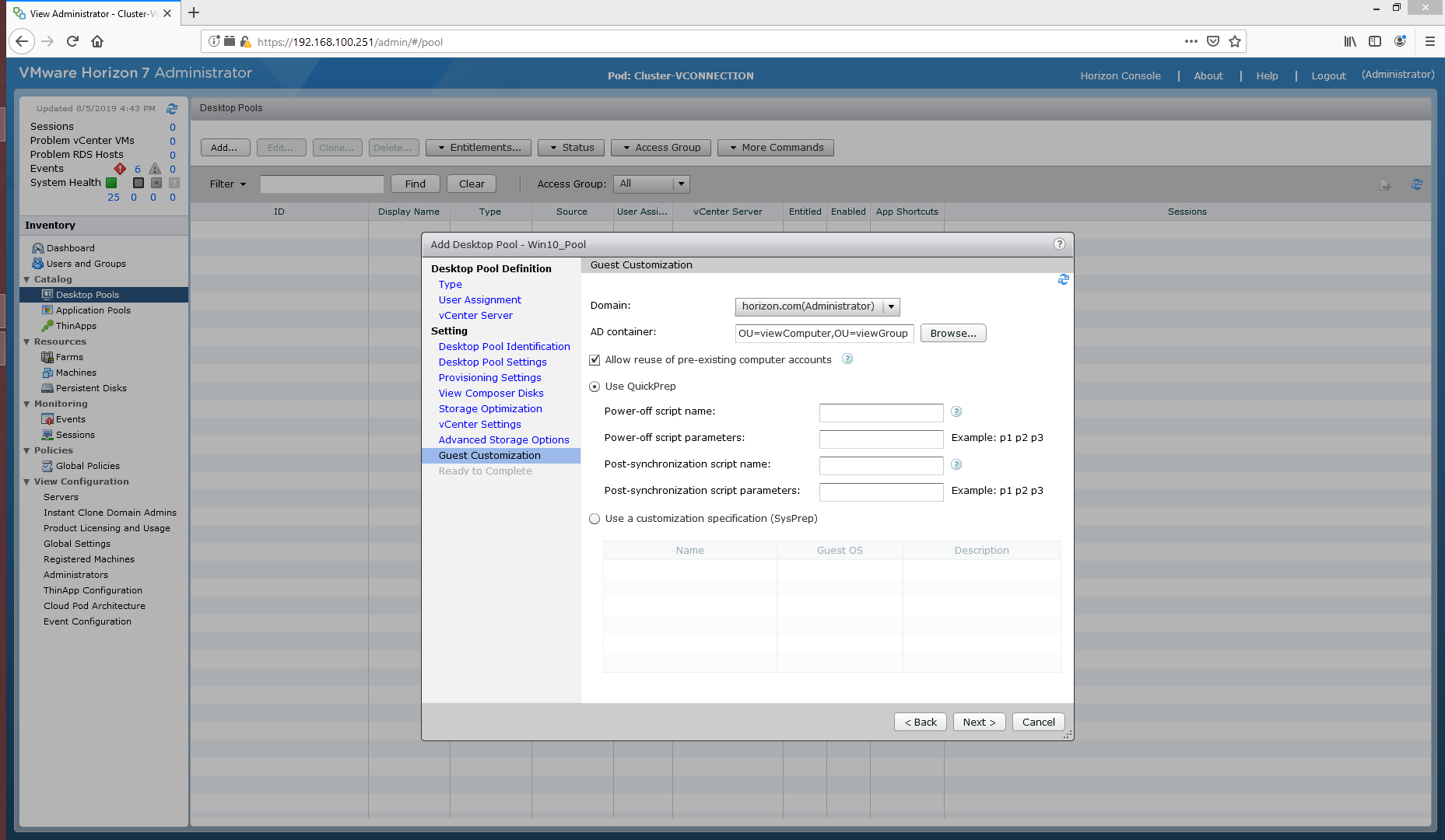The image size is (1445, 840).
Task: Click help icon next to power-off script name
Action: 956,411
